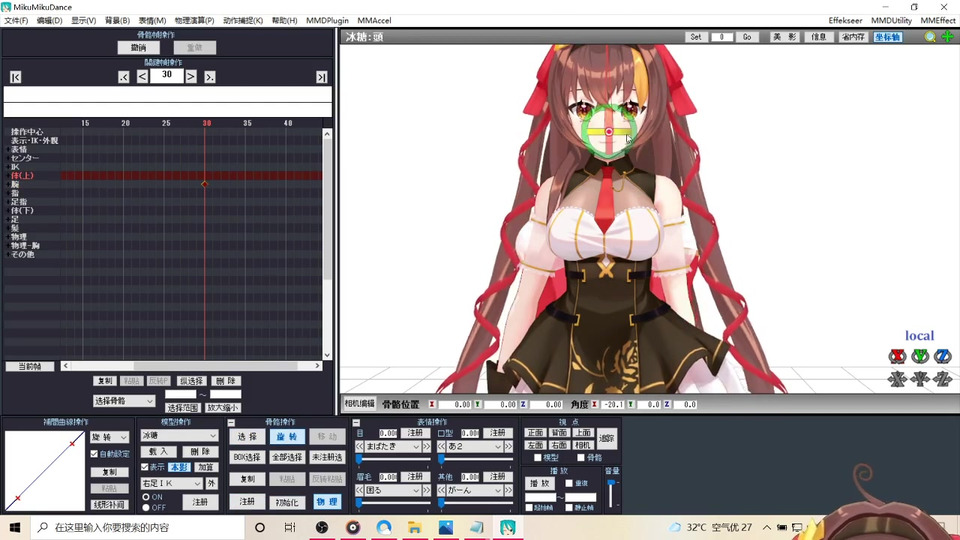
Task: Go to previous keyframe with .< button
Action: click(124, 77)
